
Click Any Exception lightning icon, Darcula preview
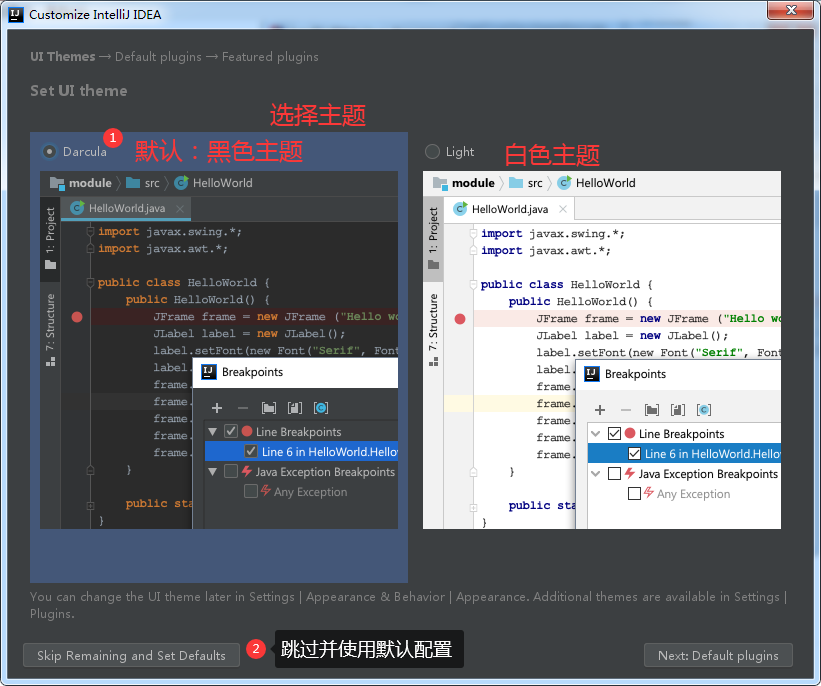tap(265, 491)
